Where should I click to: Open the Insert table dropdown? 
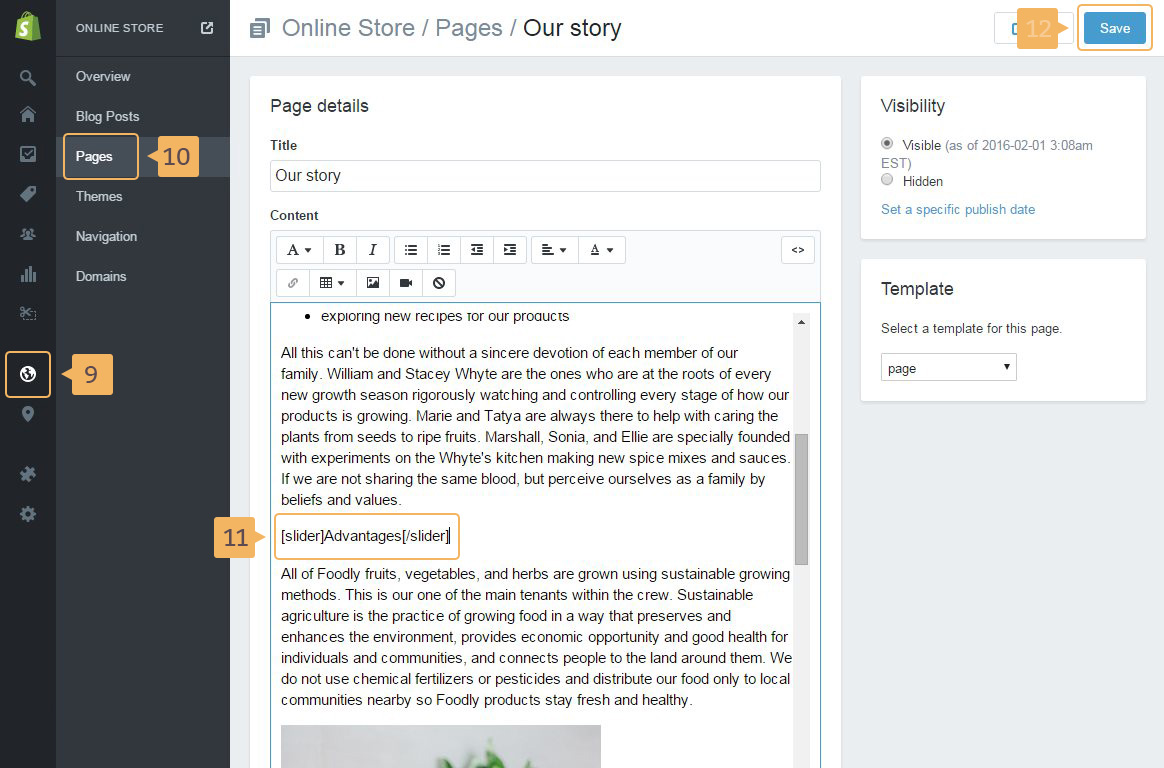(x=332, y=283)
